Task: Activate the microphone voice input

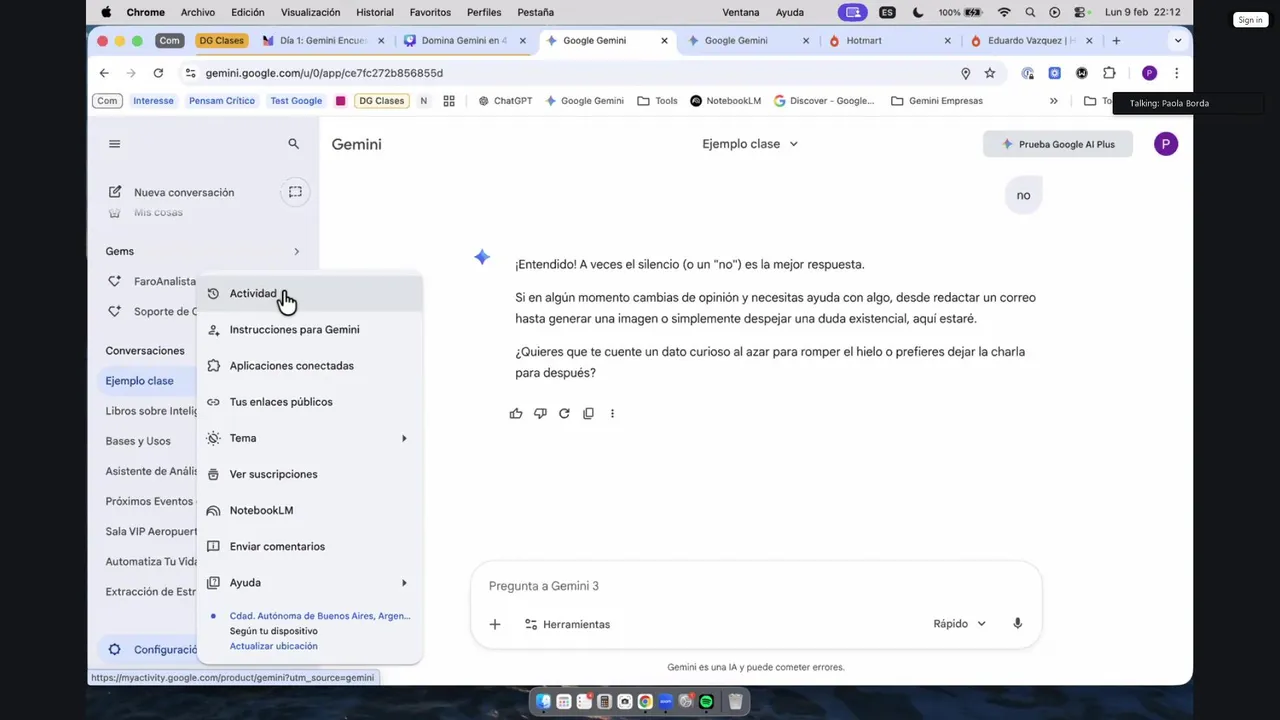Action: [1017, 624]
